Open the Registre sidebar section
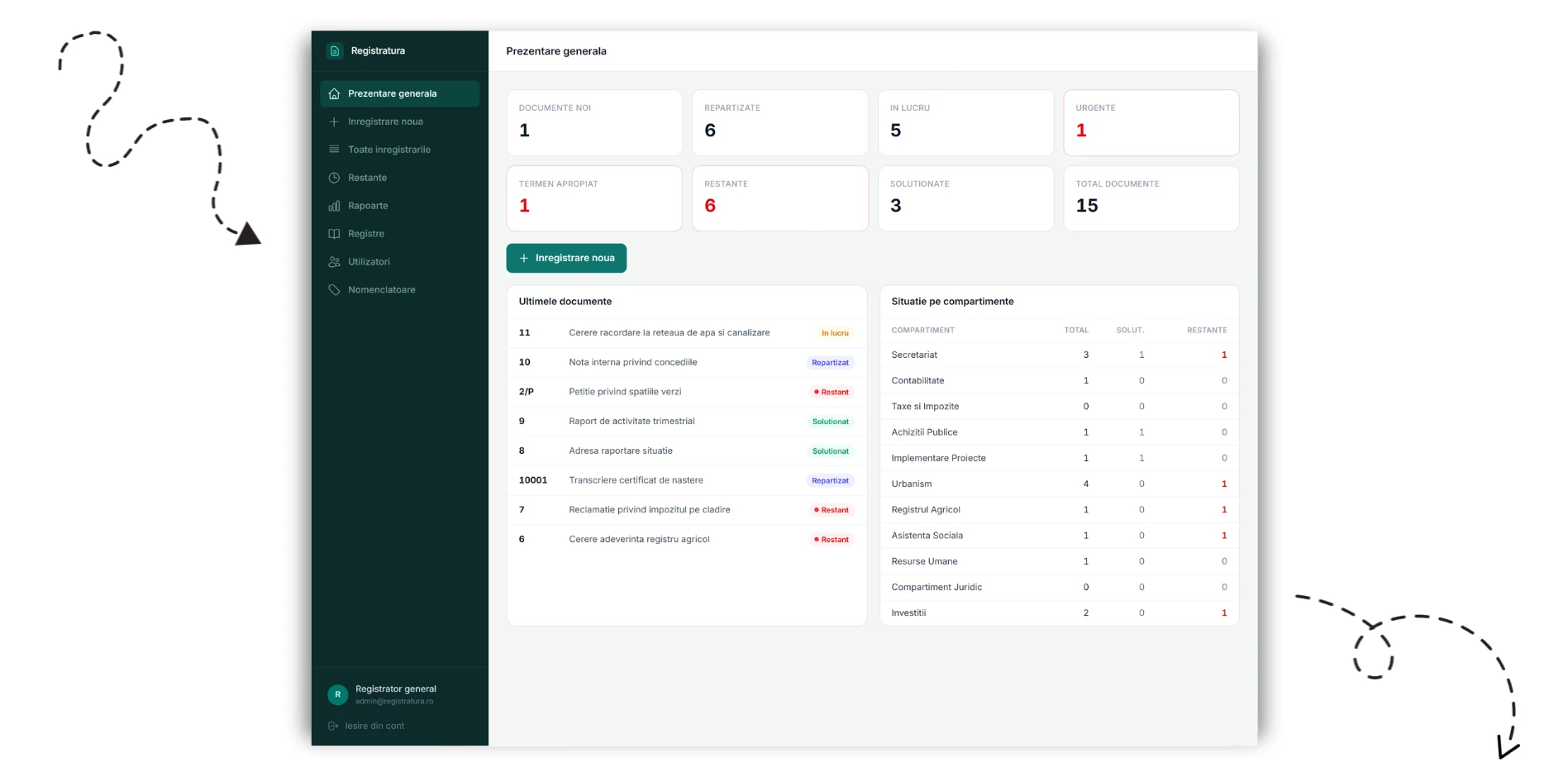Viewport: 1568px width, 777px height. pos(399,235)
